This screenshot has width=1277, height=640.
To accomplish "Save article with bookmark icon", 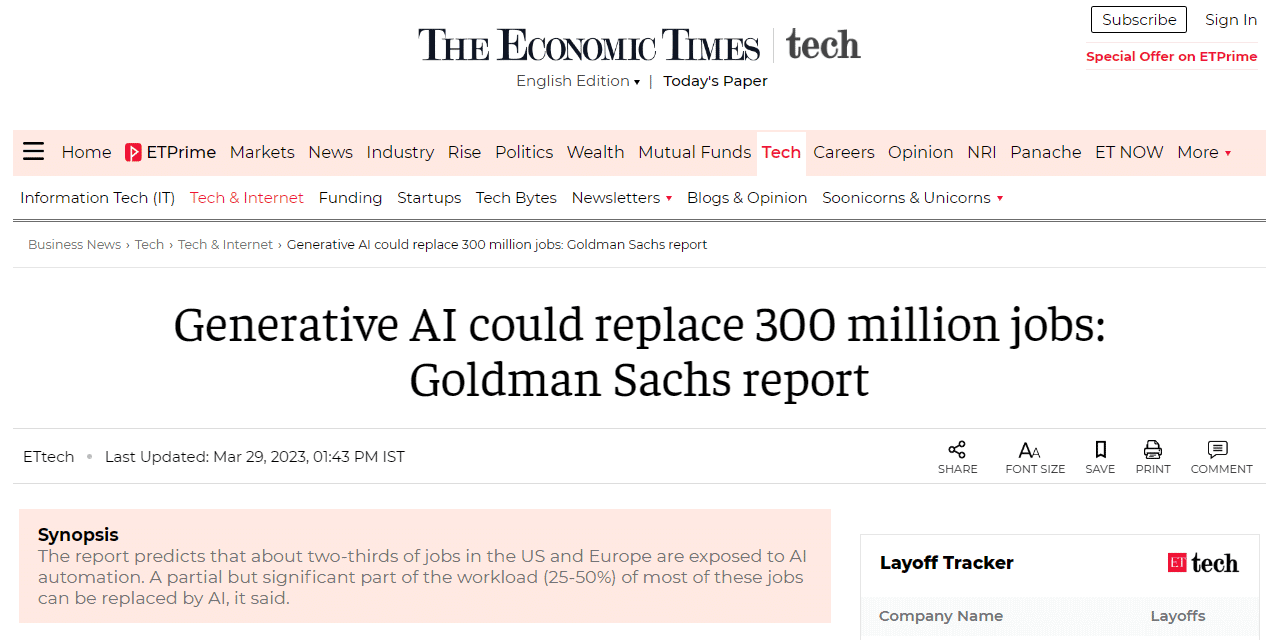I will click(x=1100, y=450).
